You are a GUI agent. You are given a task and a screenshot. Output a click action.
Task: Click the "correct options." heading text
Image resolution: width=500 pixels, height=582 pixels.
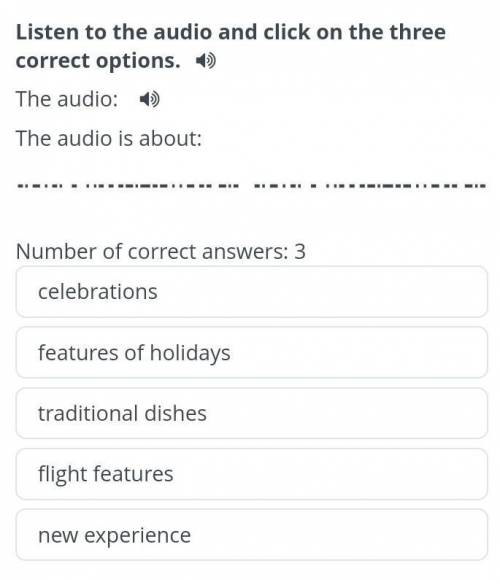coord(98,61)
